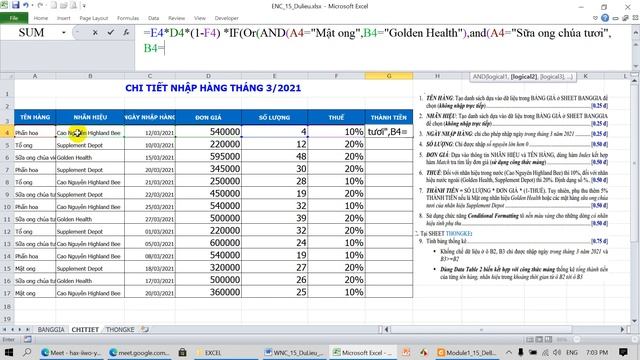640x360 pixels.
Task: Open the View ribbon tab
Action: click(x=200, y=18)
